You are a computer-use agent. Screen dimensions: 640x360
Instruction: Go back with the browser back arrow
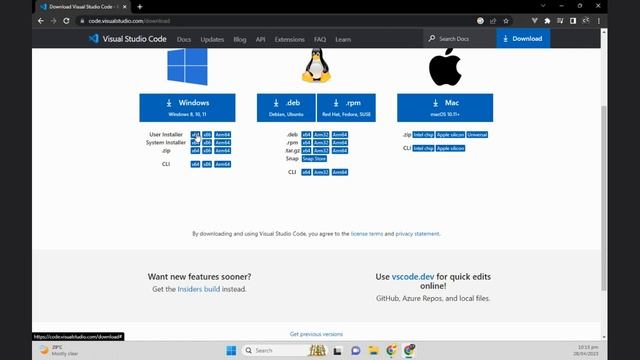(x=41, y=21)
